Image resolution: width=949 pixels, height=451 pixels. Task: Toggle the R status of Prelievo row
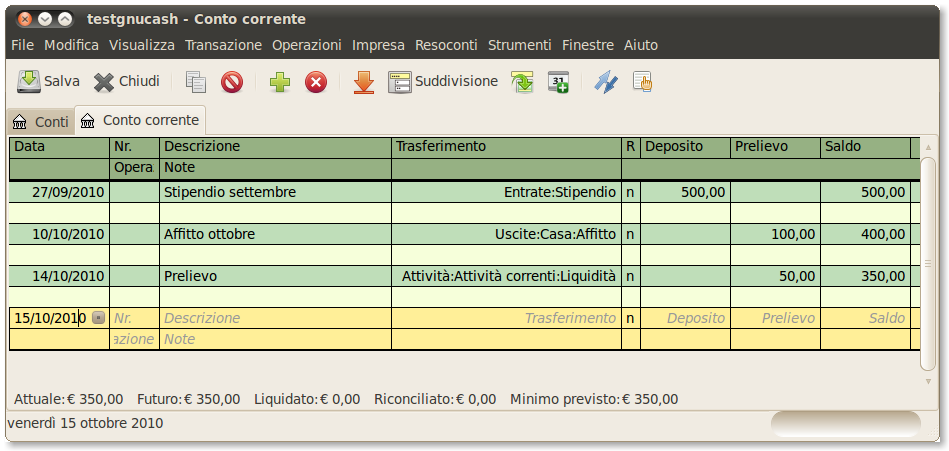[630, 276]
